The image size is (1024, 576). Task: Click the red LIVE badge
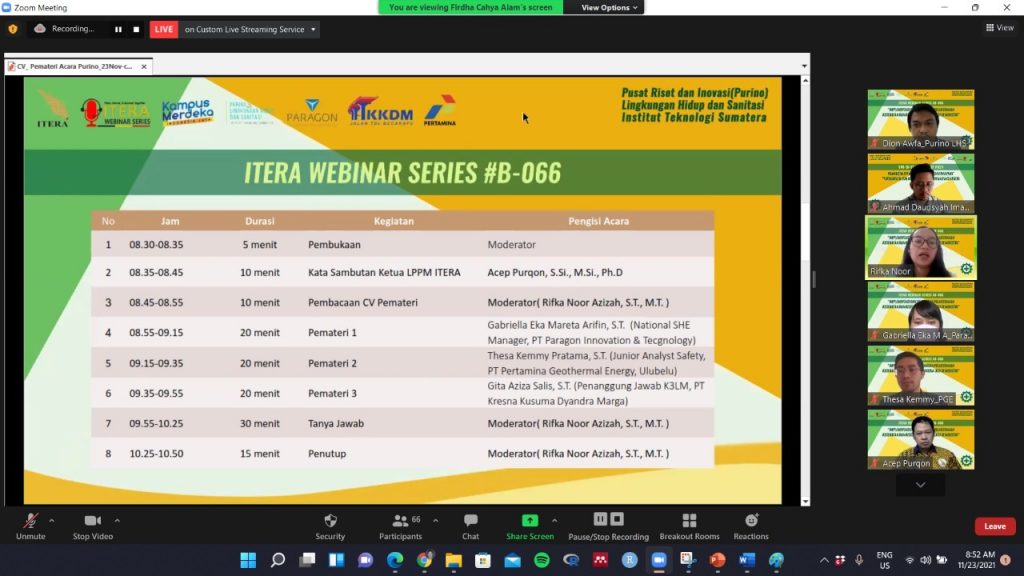[x=164, y=29]
